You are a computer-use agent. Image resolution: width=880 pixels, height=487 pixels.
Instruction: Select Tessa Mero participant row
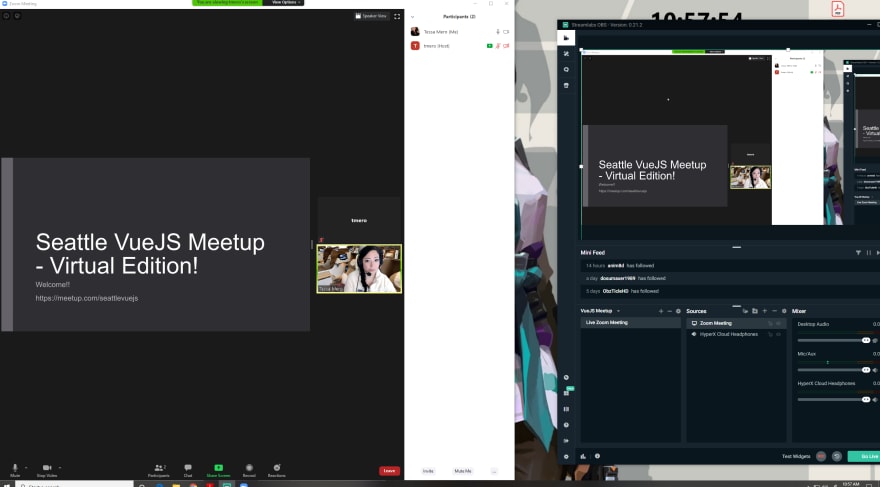click(x=460, y=32)
